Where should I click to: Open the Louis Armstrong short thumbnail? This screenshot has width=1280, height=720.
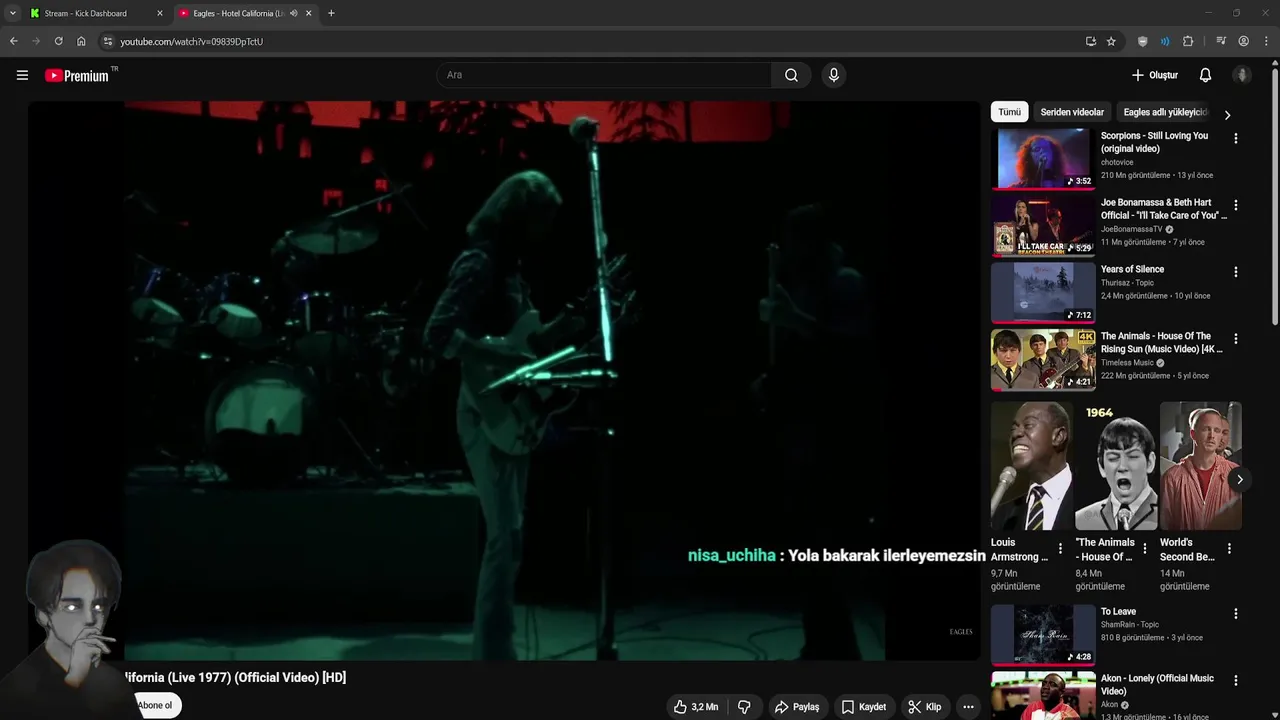(1032, 466)
